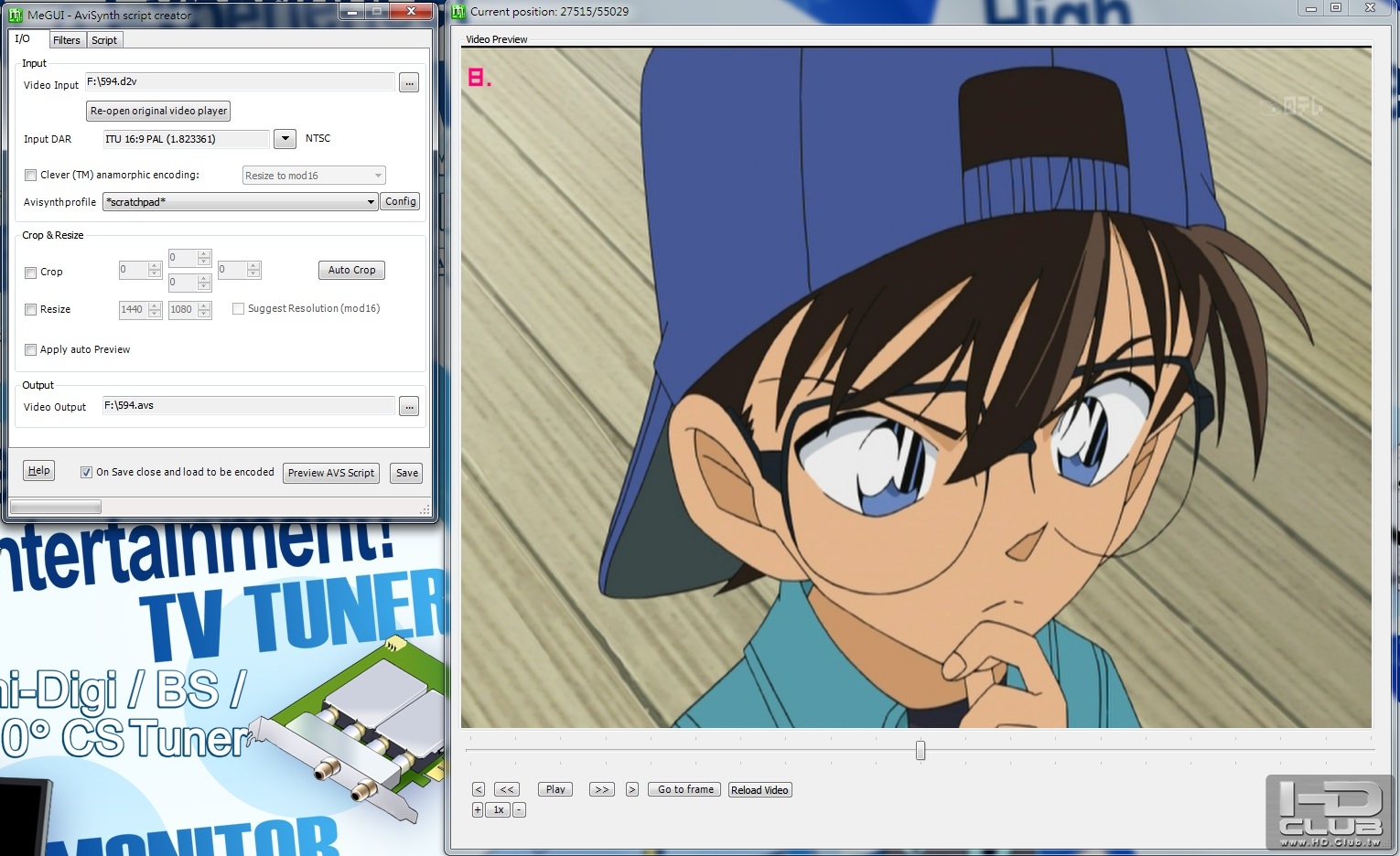The width and height of the screenshot is (1400, 856).
Task: Click the Input DAR value field
Action: click(187, 139)
